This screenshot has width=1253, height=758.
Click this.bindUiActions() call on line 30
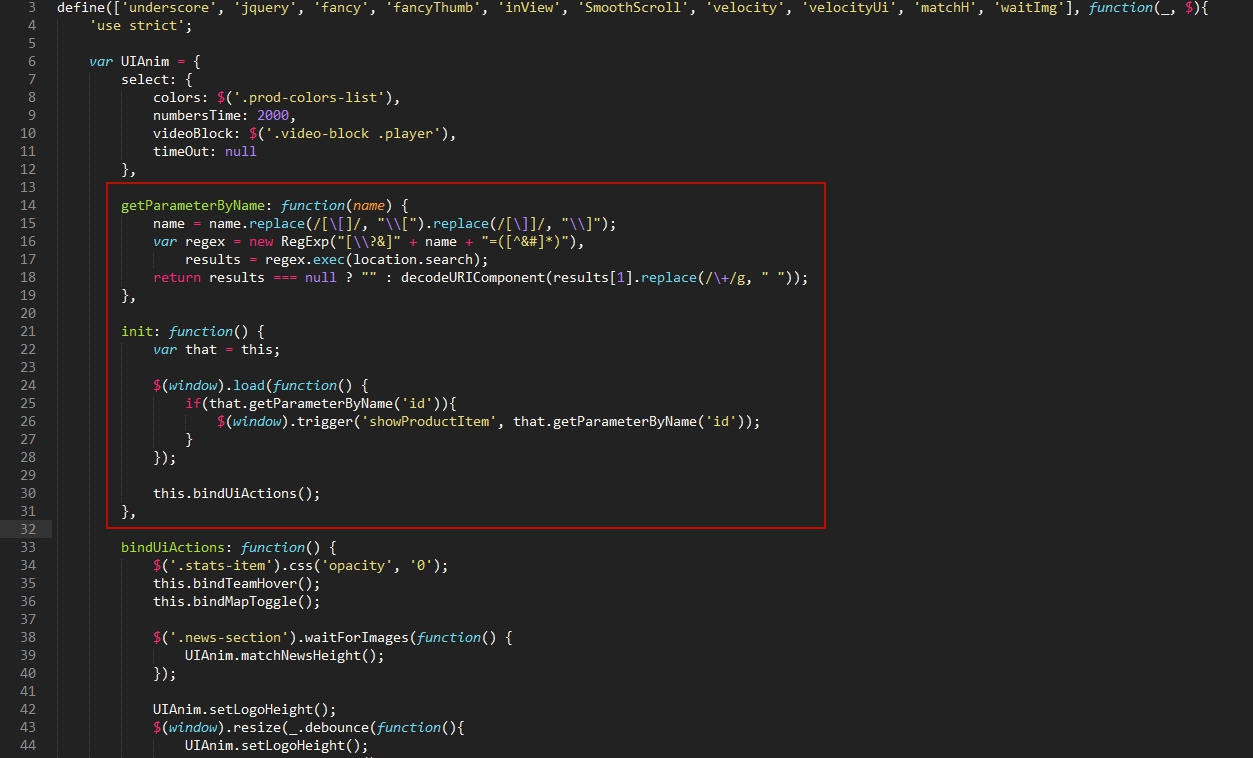tap(236, 493)
